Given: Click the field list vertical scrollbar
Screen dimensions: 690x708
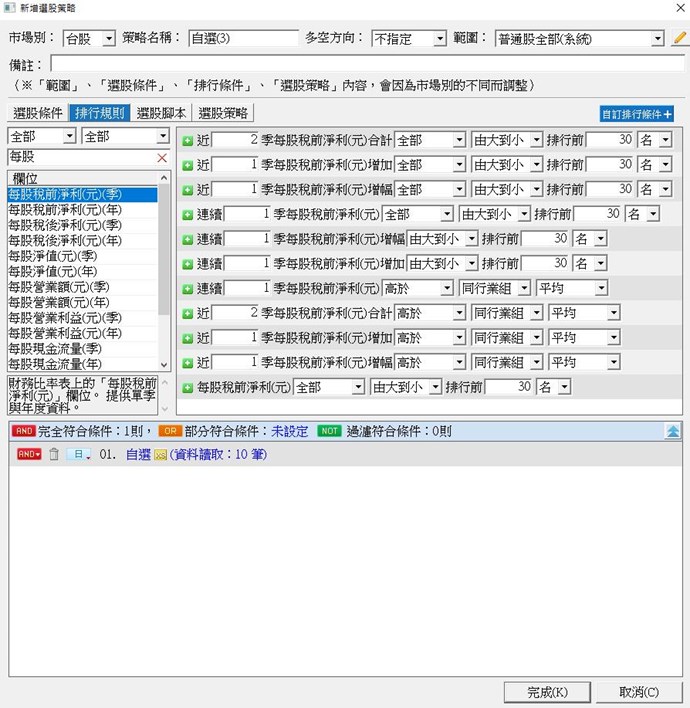Looking at the screenshot, I should point(165,270).
